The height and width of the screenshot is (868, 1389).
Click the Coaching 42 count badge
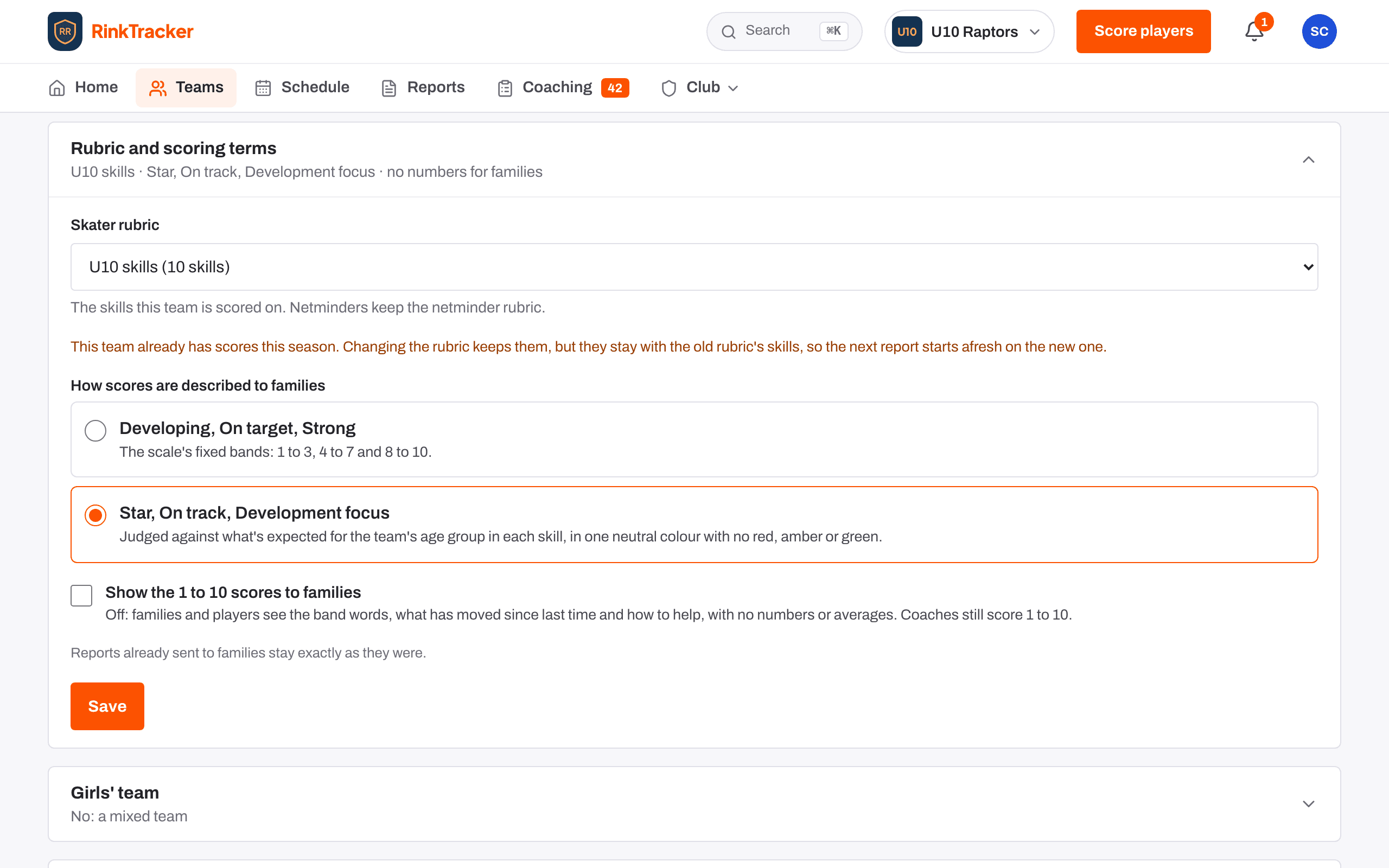coord(615,88)
